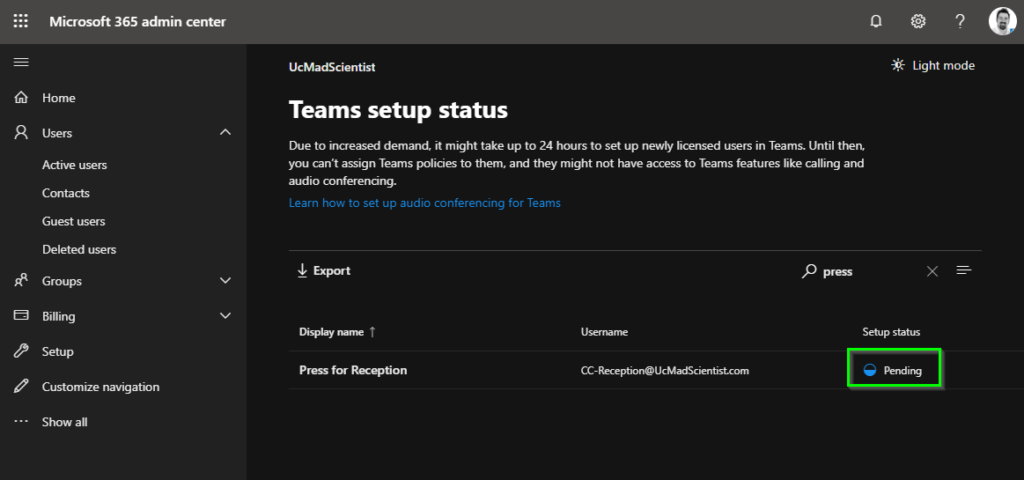This screenshot has width=1024, height=480.
Task: Sort by Display name column arrow
Action: click(x=372, y=332)
